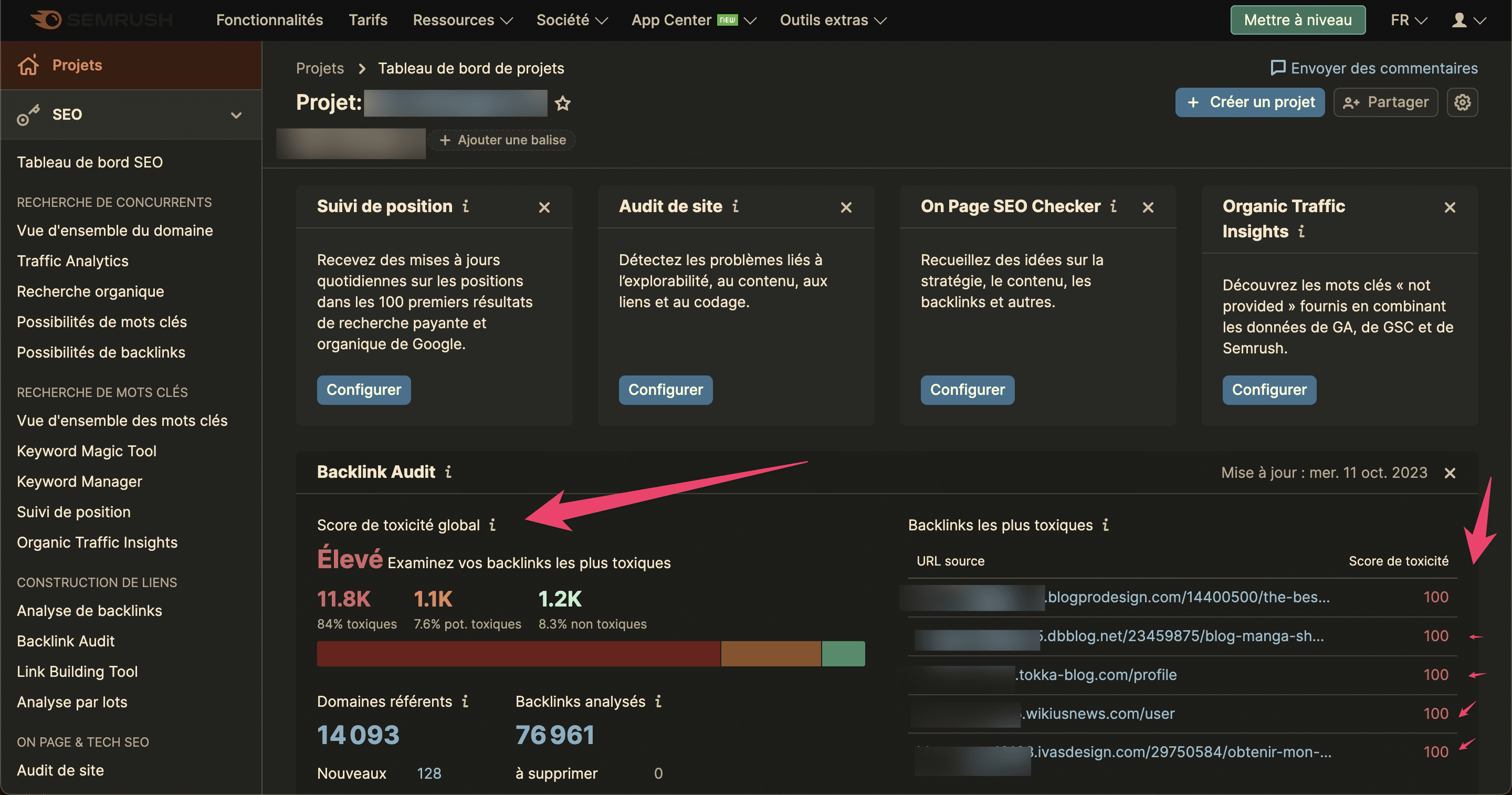1512x795 pixels.
Task: Expand the Outils extras menu
Action: click(833, 20)
